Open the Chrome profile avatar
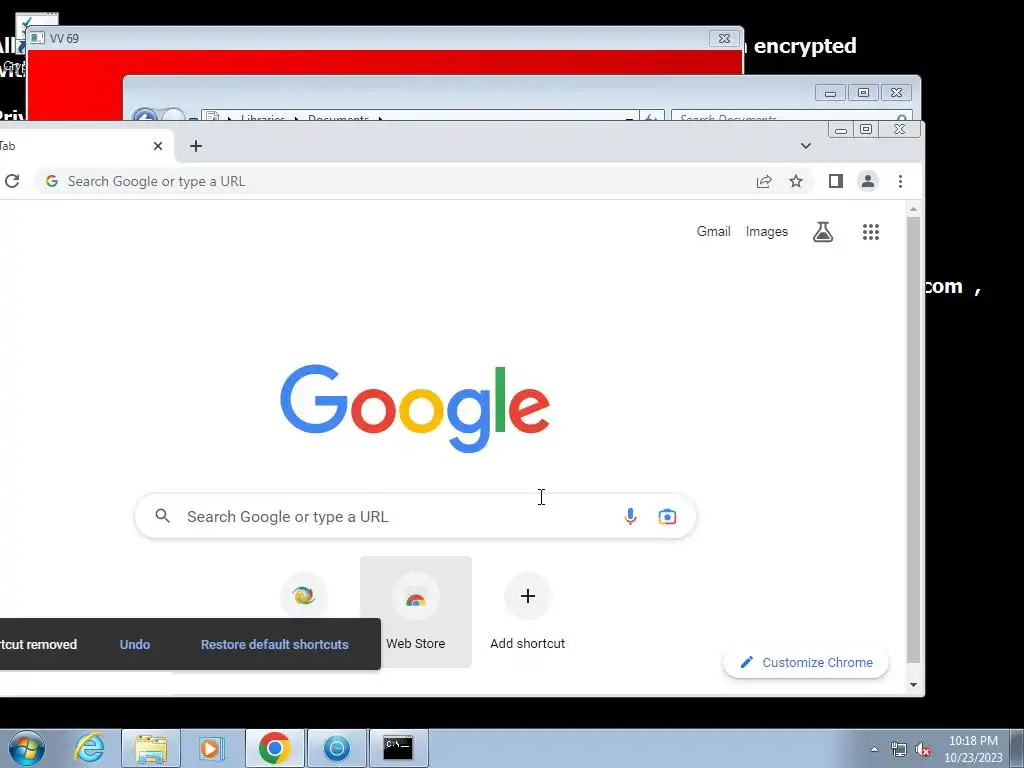Viewport: 1024px width, 768px height. coord(867,181)
